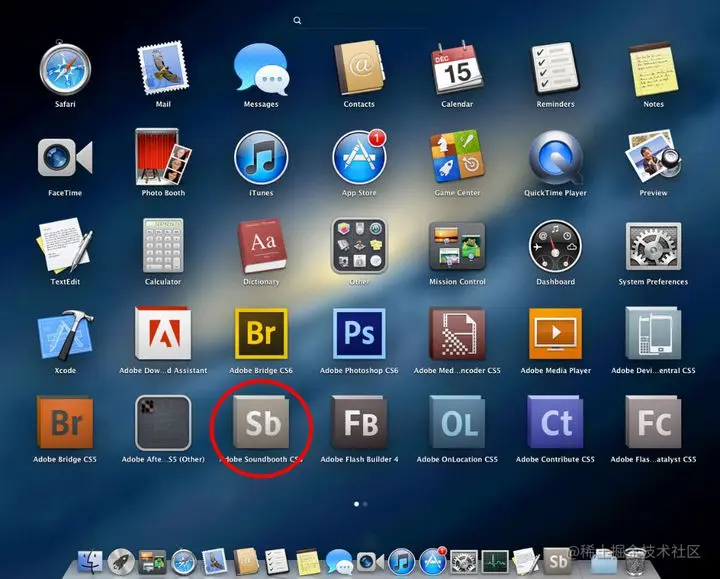Image resolution: width=720 pixels, height=579 pixels.
Task: Open TextEdit from the Launchpad grid
Action: pyautogui.click(x=64, y=246)
